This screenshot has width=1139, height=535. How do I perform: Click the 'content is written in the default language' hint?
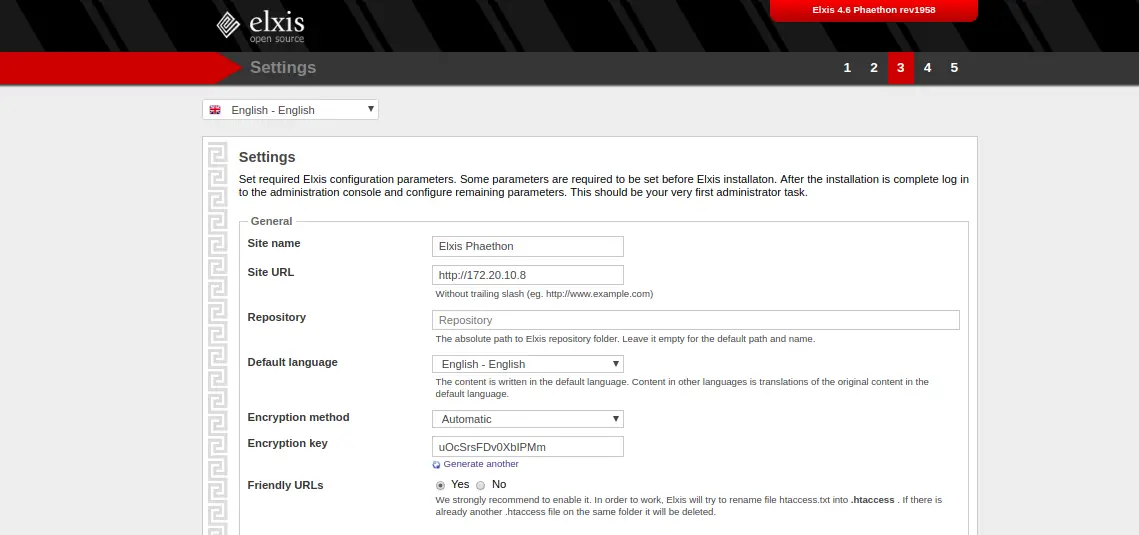tap(682, 388)
